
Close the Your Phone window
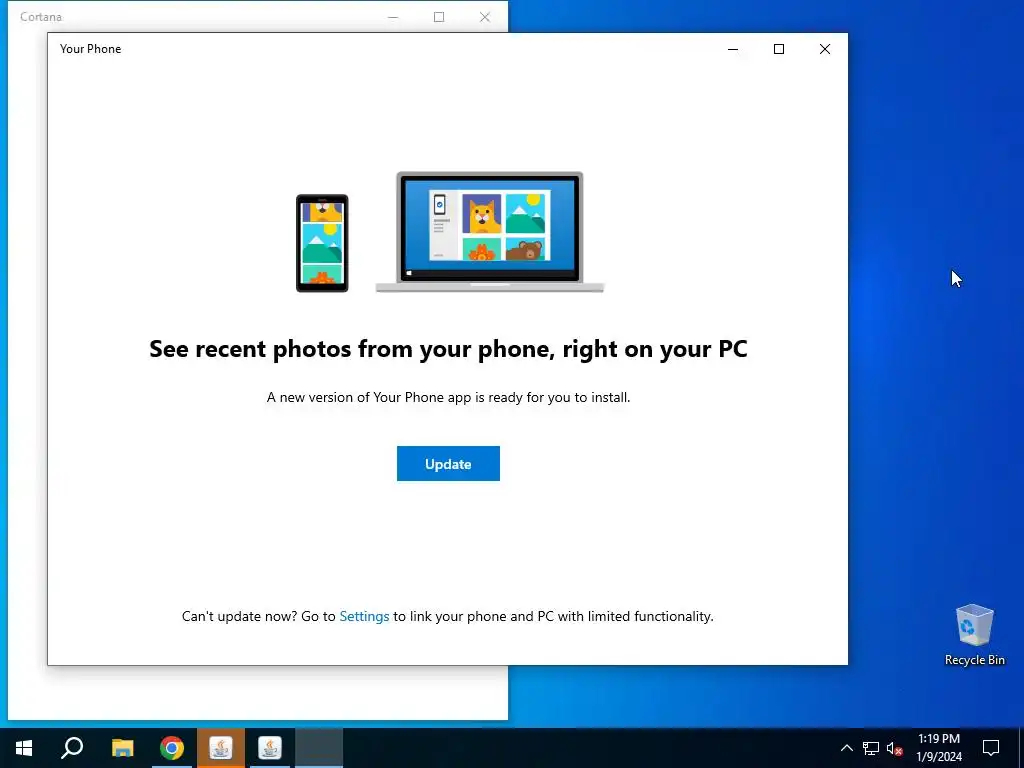(825, 49)
